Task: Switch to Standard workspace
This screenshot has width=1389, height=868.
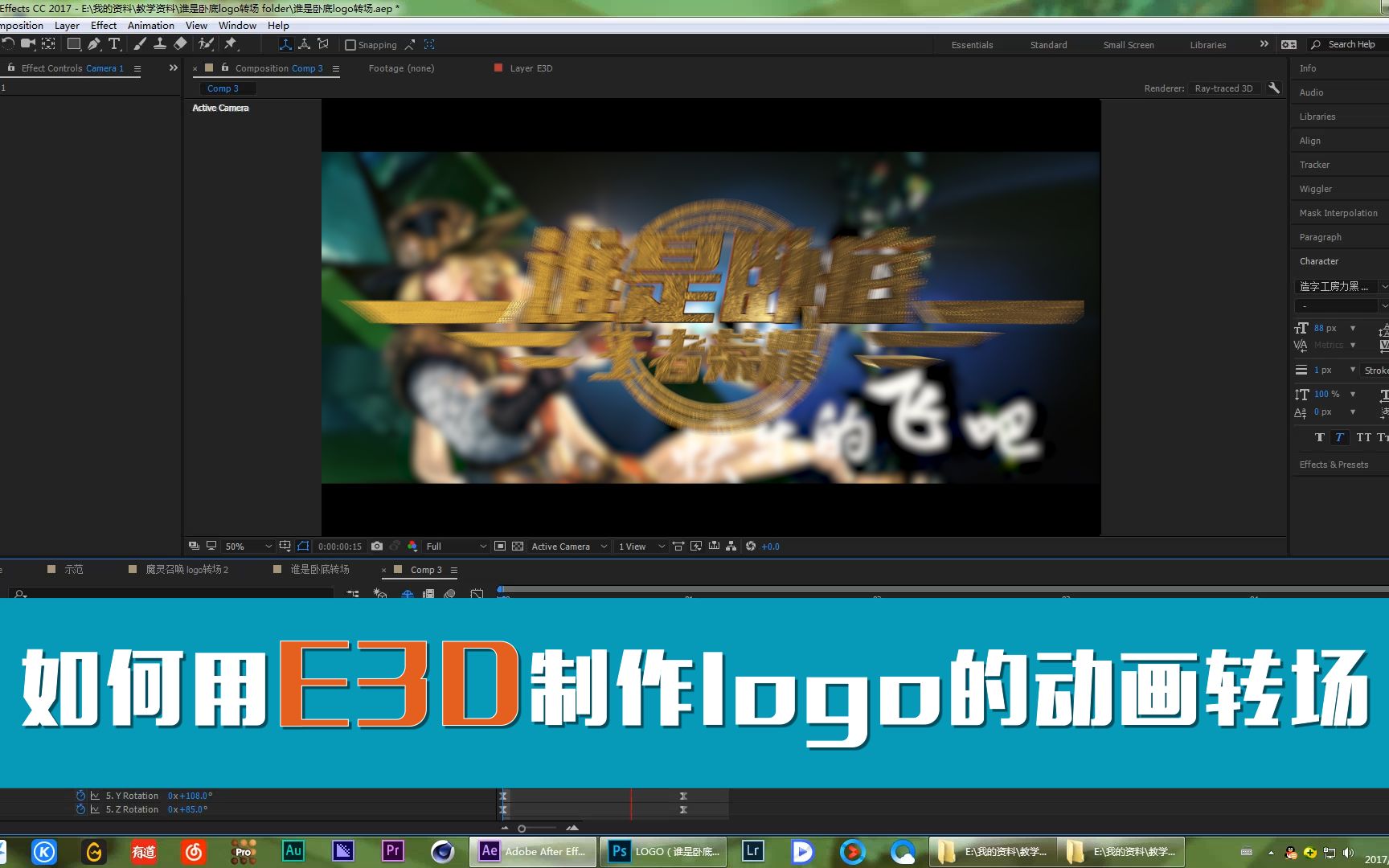Action: point(1048,45)
